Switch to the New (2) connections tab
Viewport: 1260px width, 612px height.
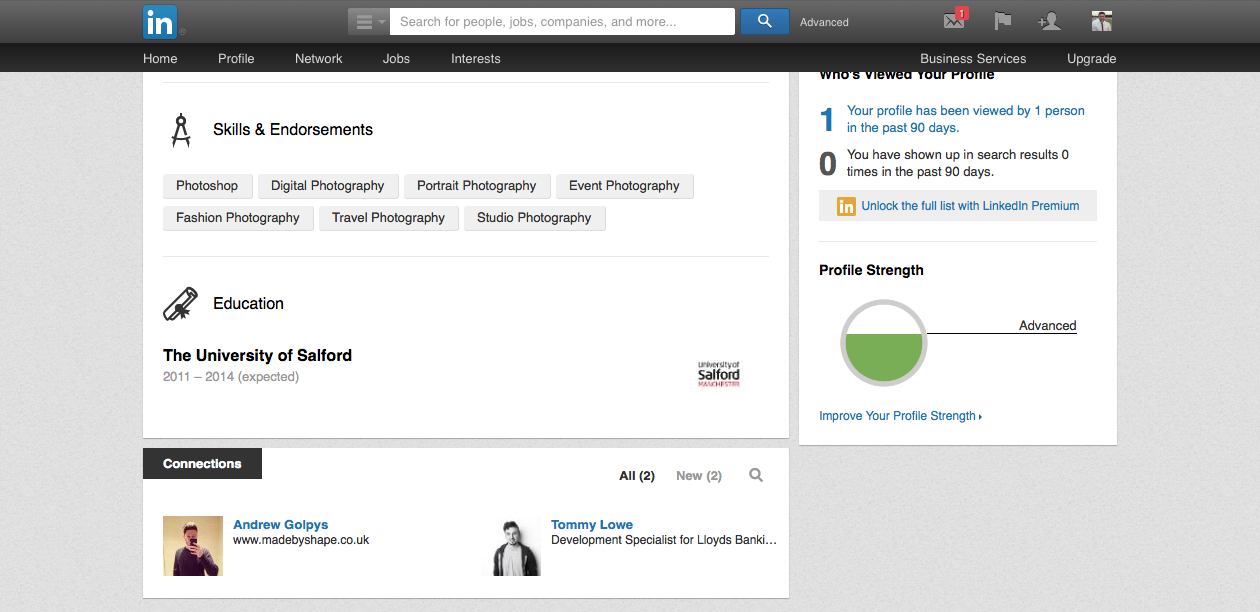(699, 476)
